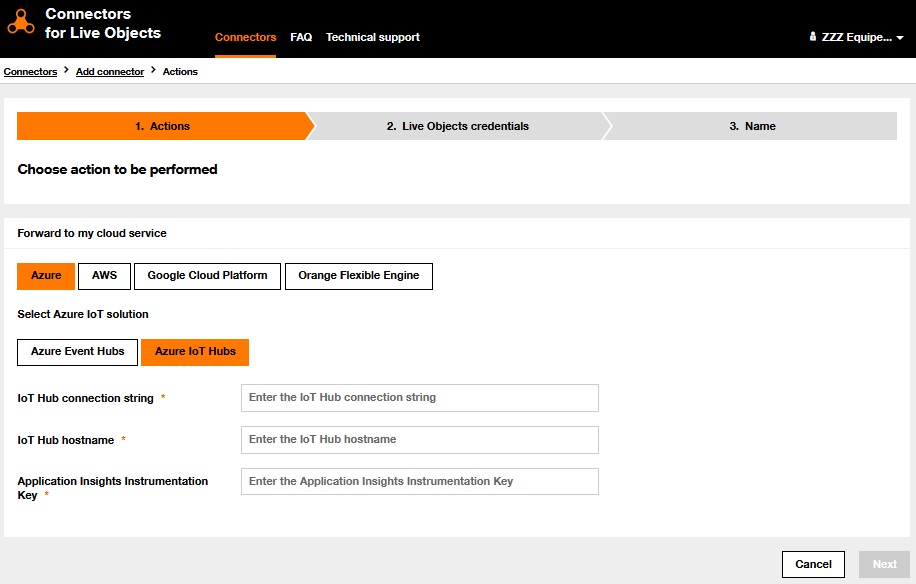
Task: Click the Select Azure IoT solution label
Action: (83, 314)
